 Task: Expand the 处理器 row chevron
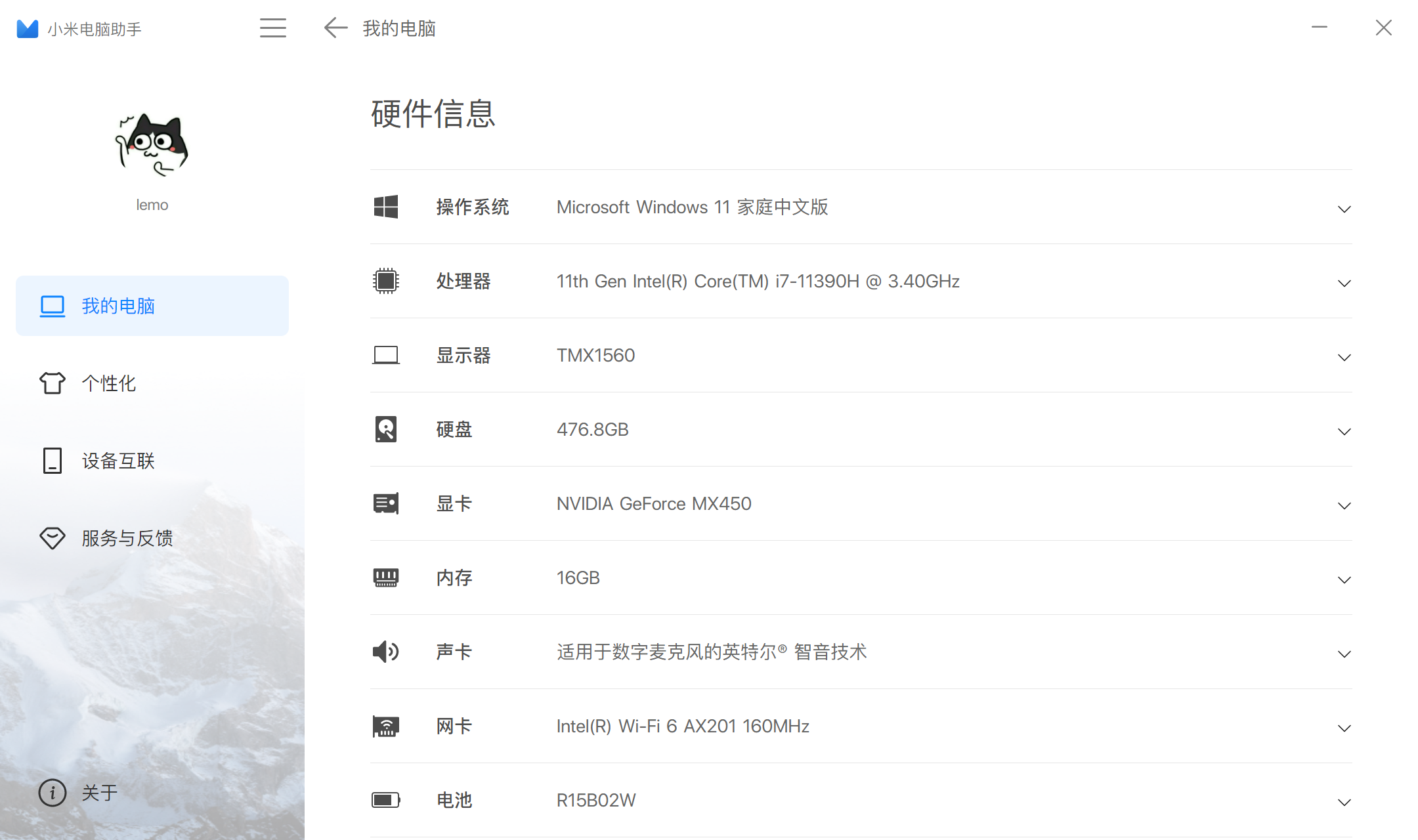point(1344,283)
